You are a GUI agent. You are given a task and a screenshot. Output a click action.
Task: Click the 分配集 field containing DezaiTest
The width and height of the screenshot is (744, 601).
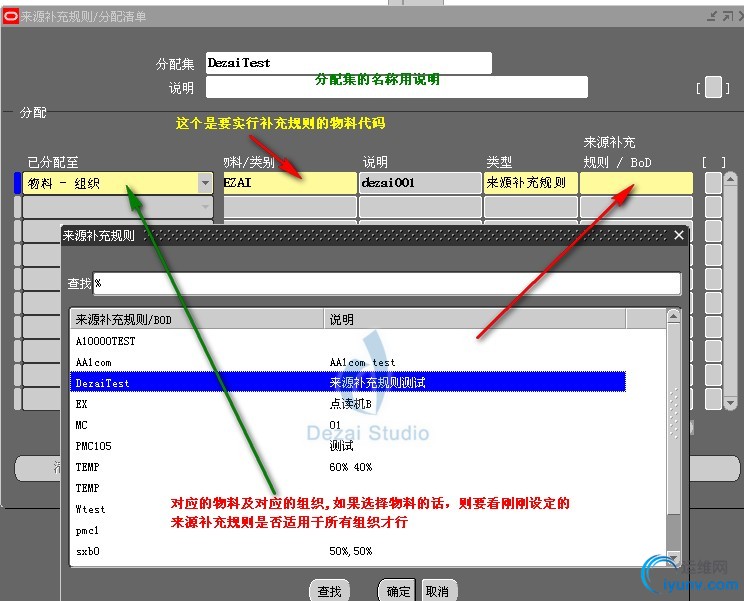click(349, 63)
